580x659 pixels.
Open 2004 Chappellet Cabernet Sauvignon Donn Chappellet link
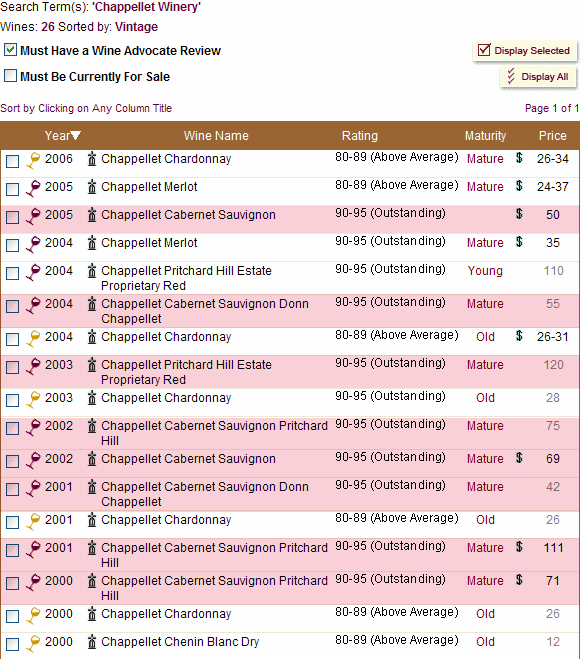click(x=205, y=311)
